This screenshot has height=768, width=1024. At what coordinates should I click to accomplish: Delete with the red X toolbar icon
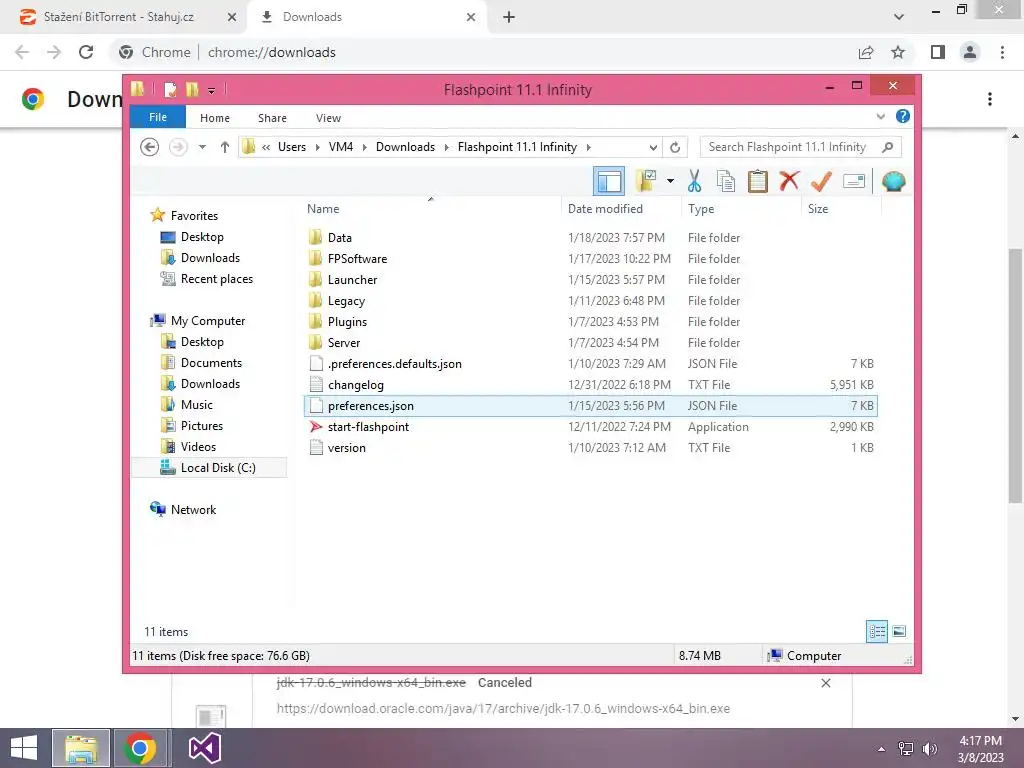tap(789, 180)
